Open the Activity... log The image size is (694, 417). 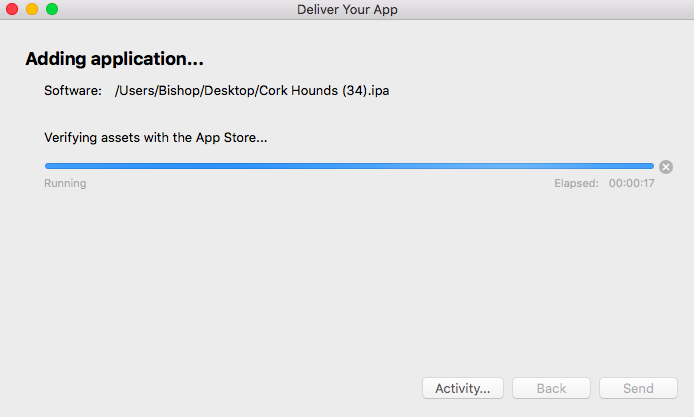[462, 388]
